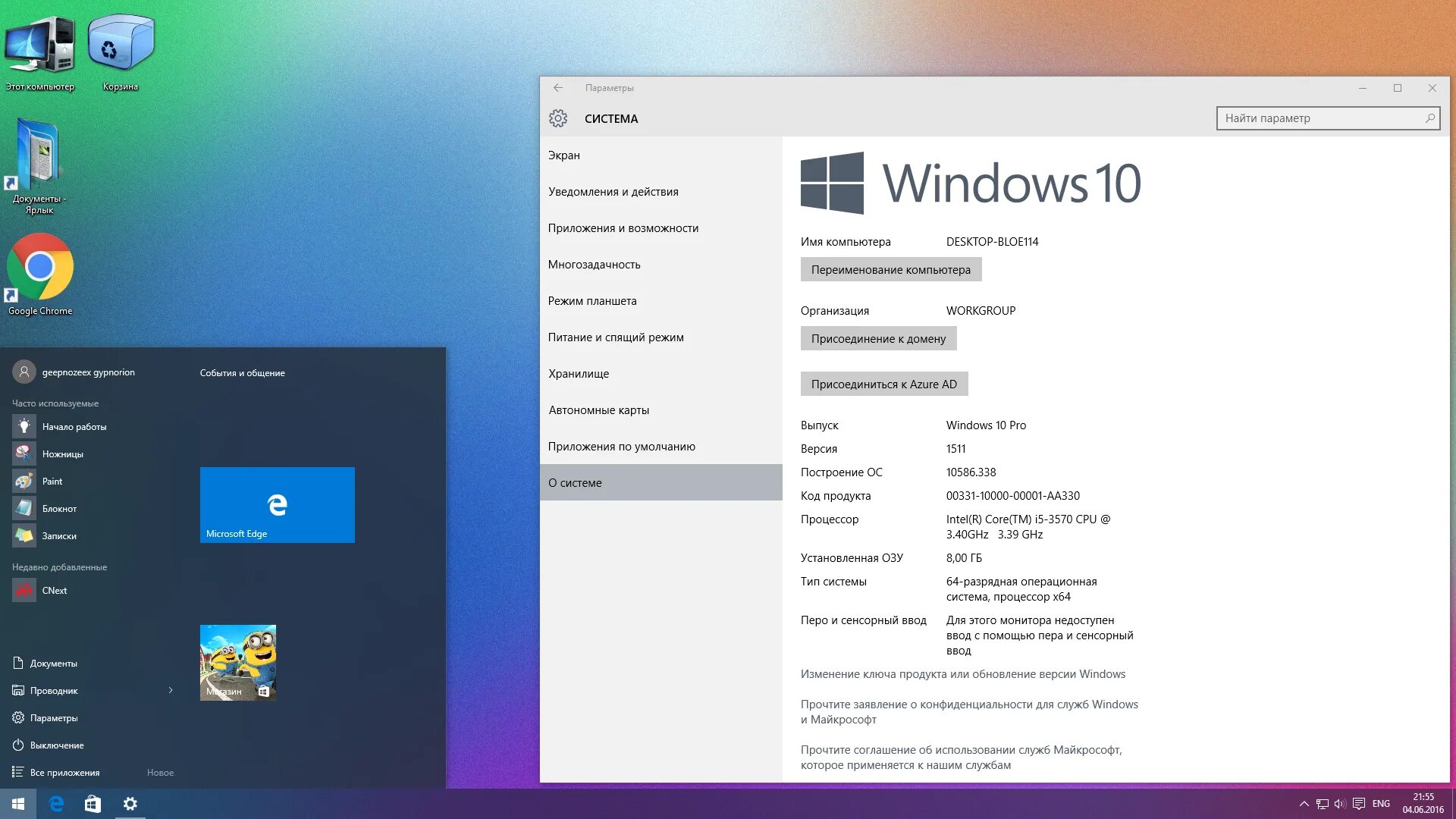1456x819 pixels.
Task: Show hidden tray icons chevron
Action: [x=1304, y=804]
